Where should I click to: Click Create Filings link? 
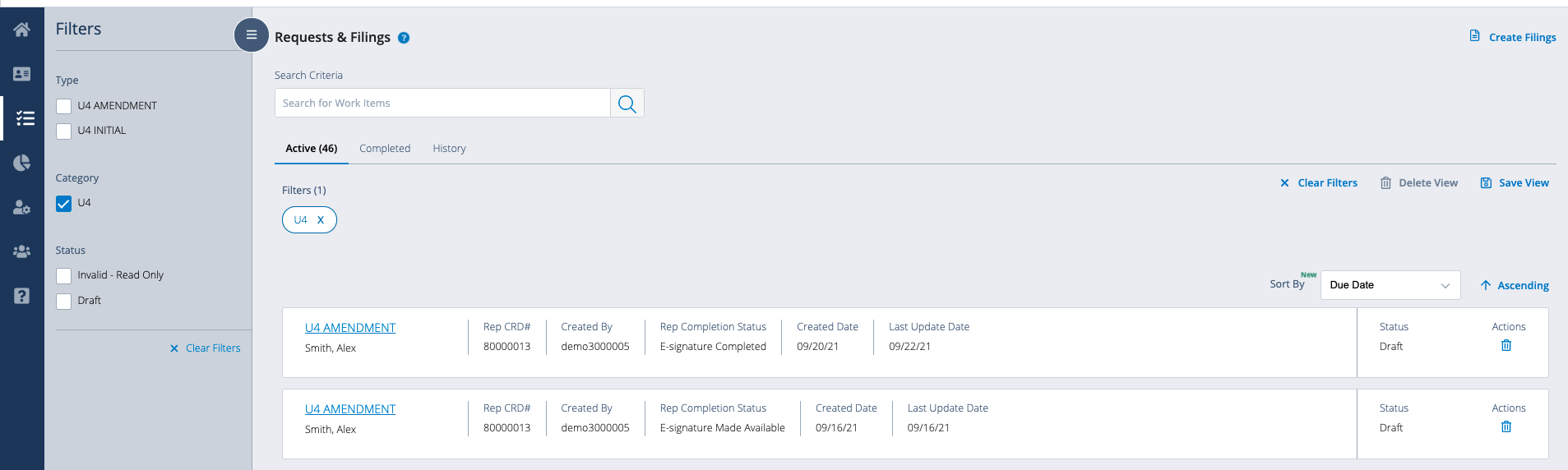[1513, 37]
